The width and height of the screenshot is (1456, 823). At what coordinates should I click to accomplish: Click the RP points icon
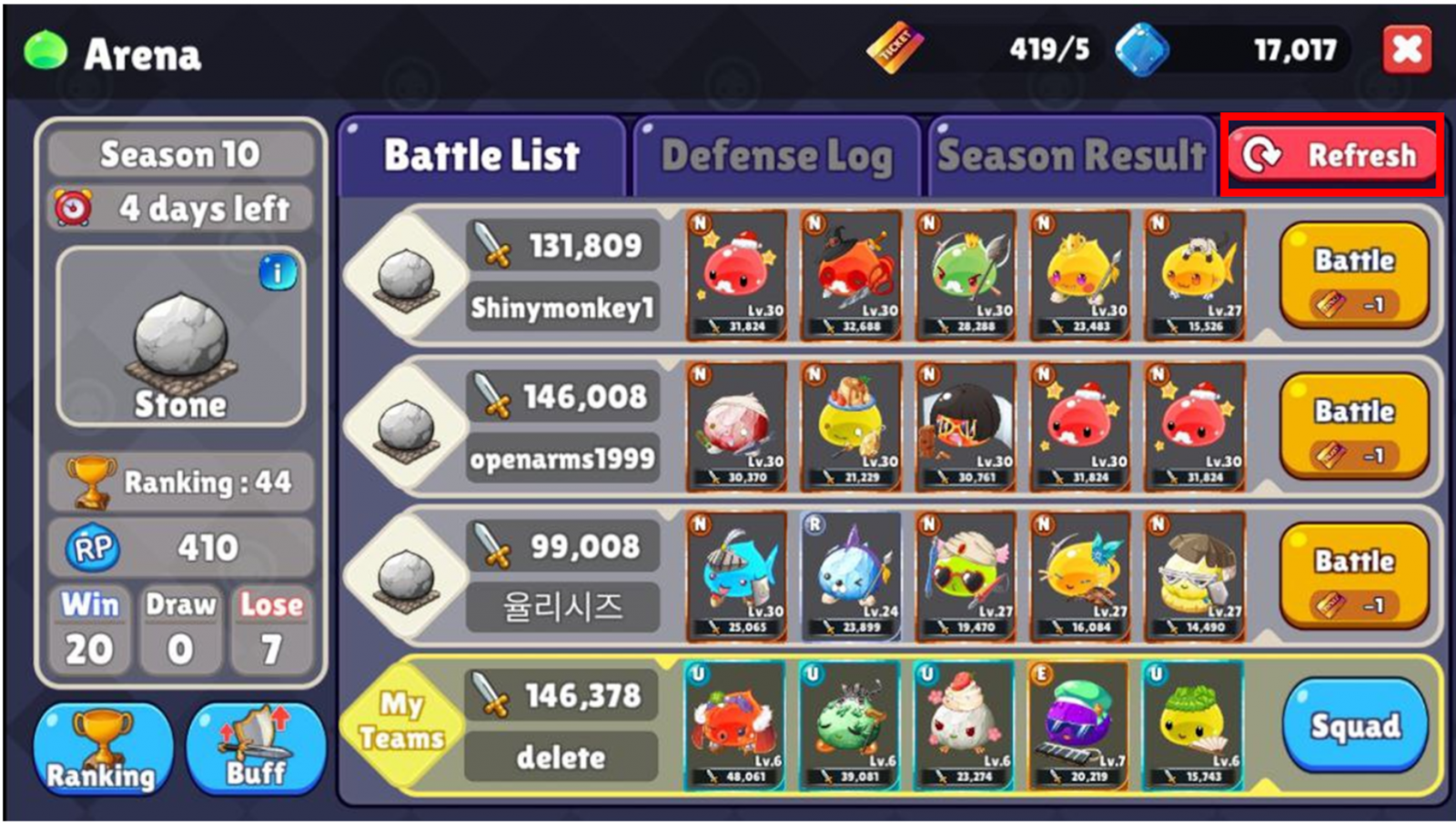[93, 548]
